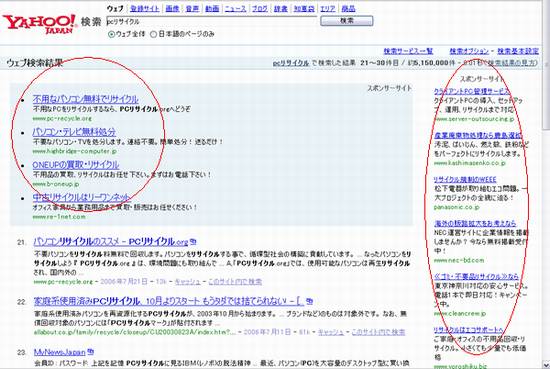
Task: Click new-window icon next to MyNewsJapan
Action: 91,351
